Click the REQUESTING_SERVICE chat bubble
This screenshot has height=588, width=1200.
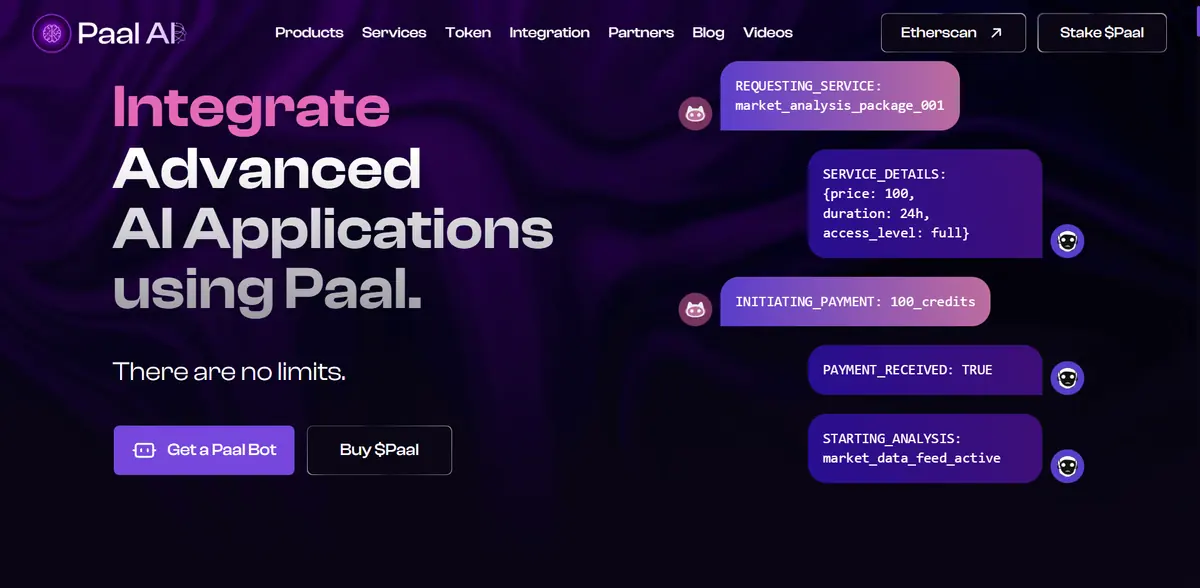840,96
